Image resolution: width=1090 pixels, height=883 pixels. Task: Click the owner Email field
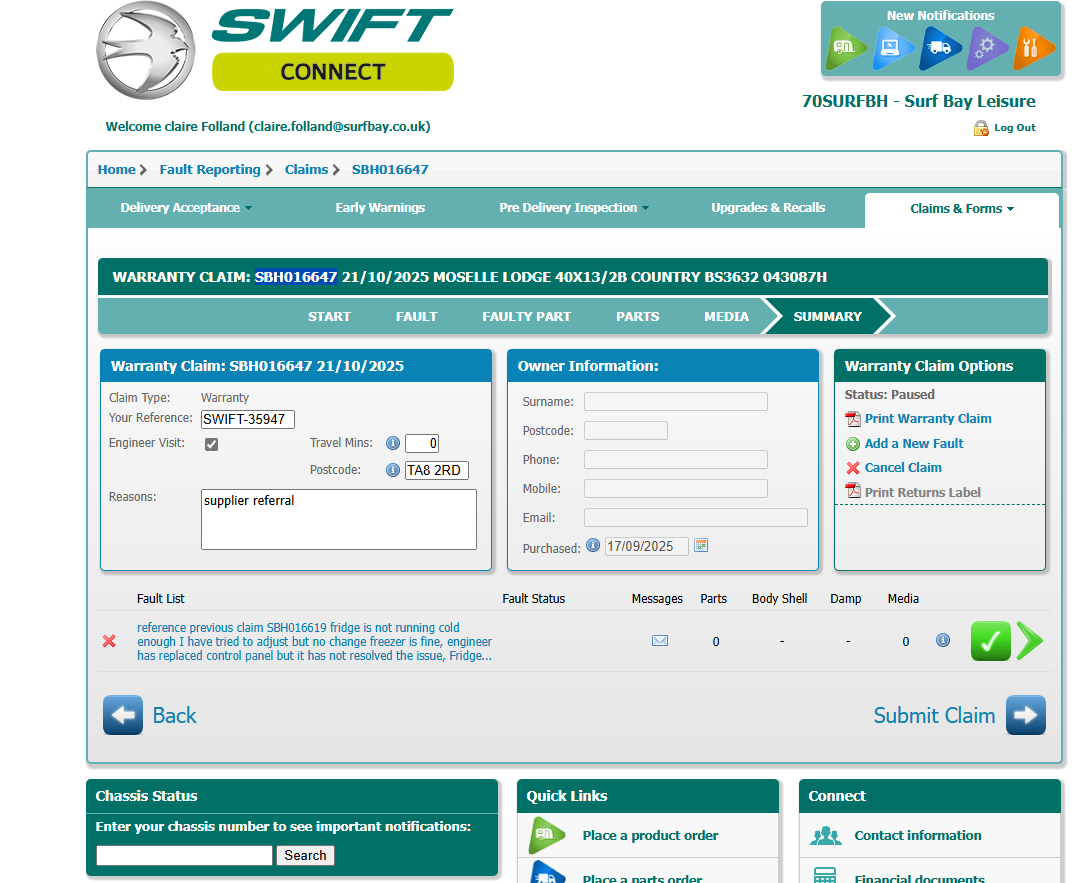(696, 517)
